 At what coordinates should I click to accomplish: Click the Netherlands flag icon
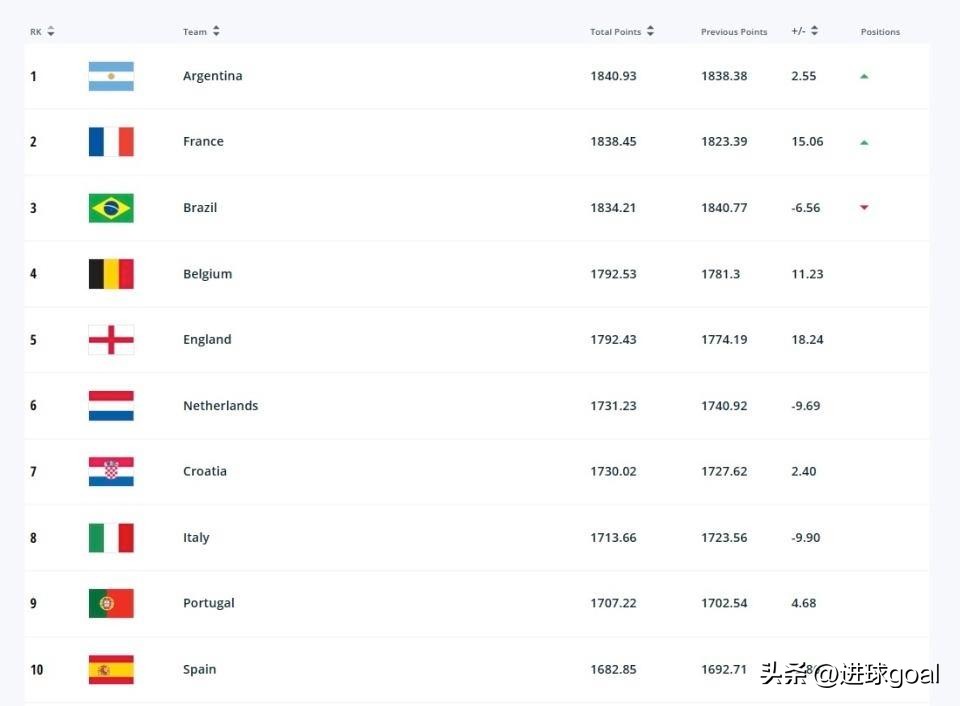[111, 406]
